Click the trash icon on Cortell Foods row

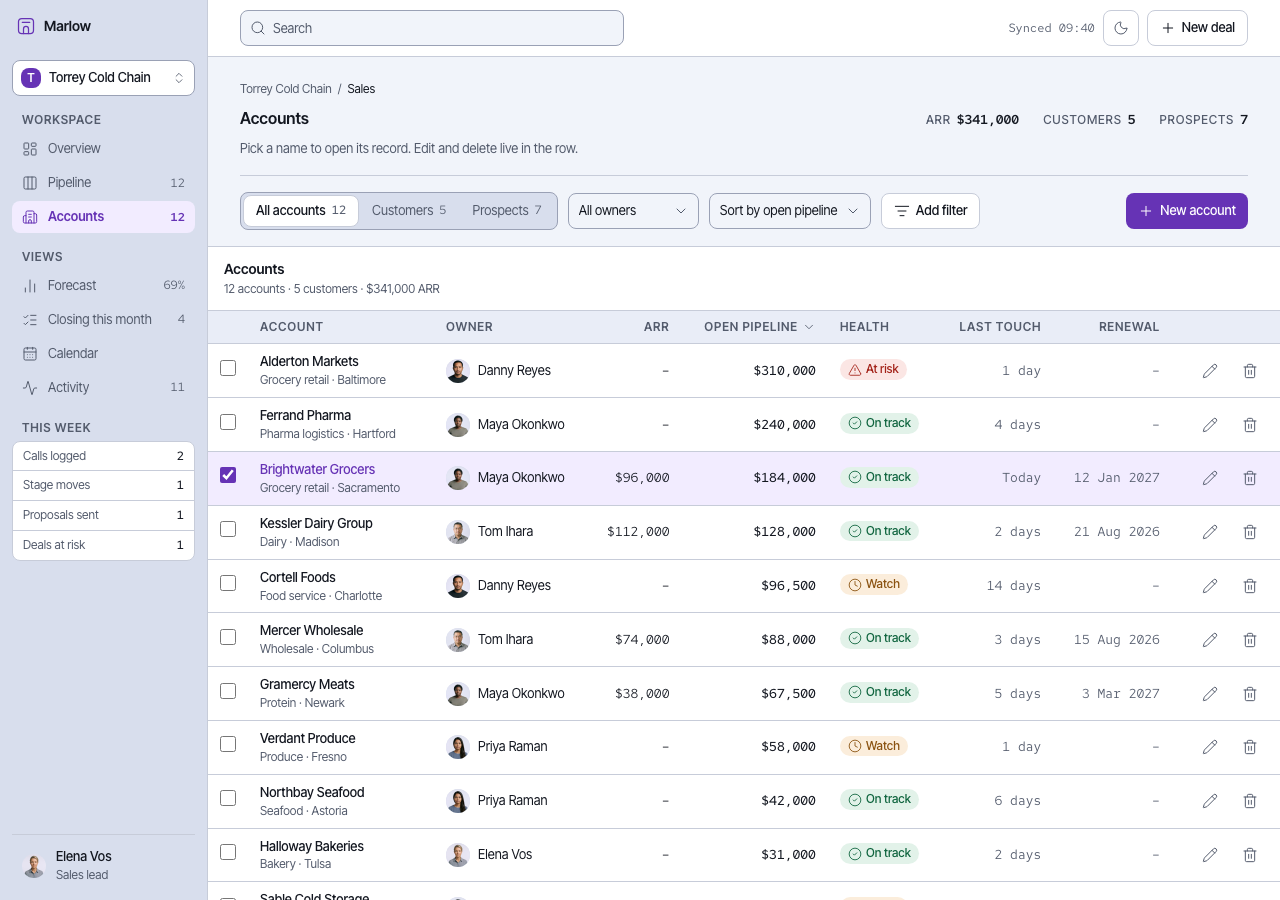(1250, 586)
